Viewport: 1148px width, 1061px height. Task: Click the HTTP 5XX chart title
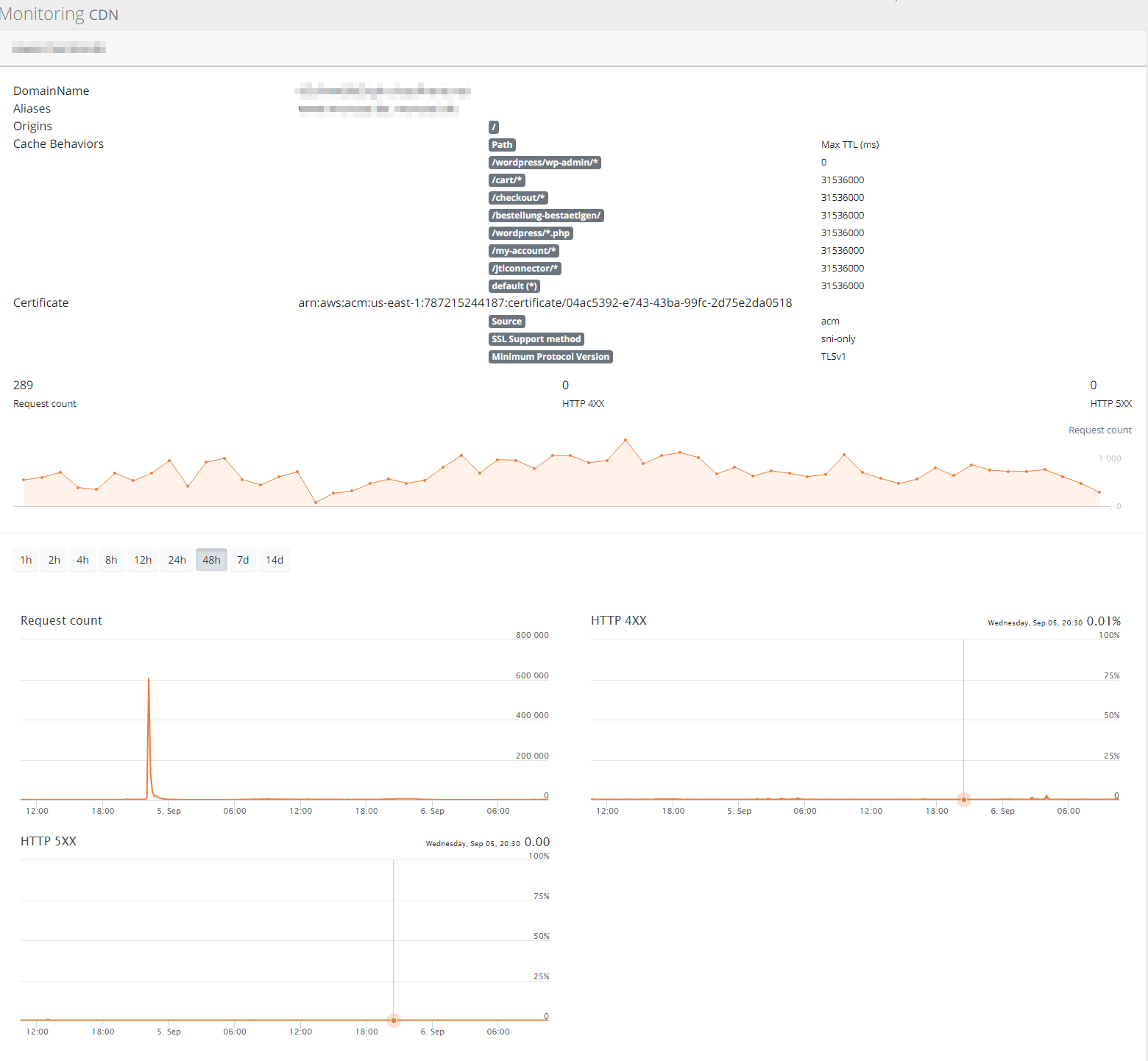[48, 842]
